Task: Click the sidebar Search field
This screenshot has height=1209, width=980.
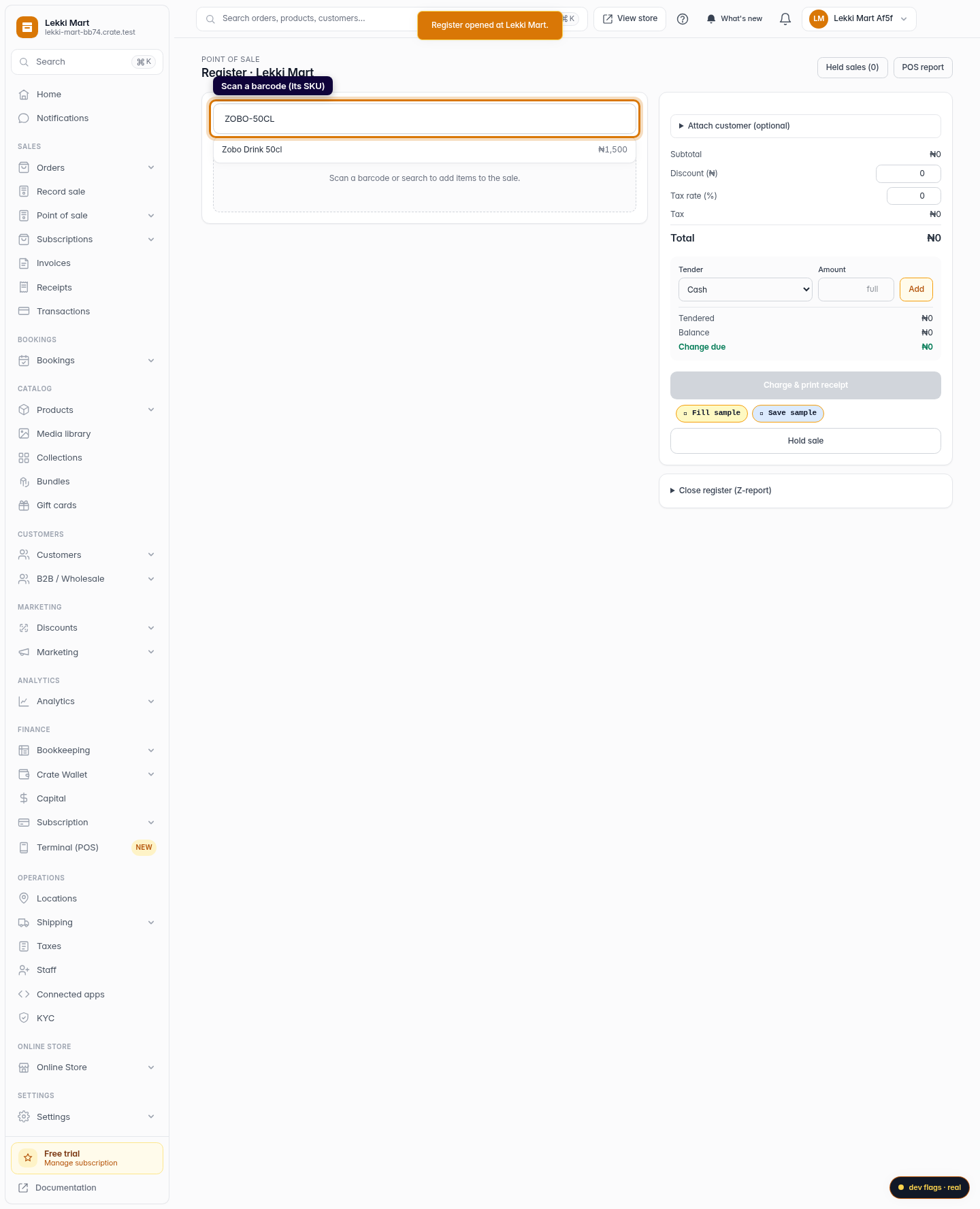Action: point(87,62)
